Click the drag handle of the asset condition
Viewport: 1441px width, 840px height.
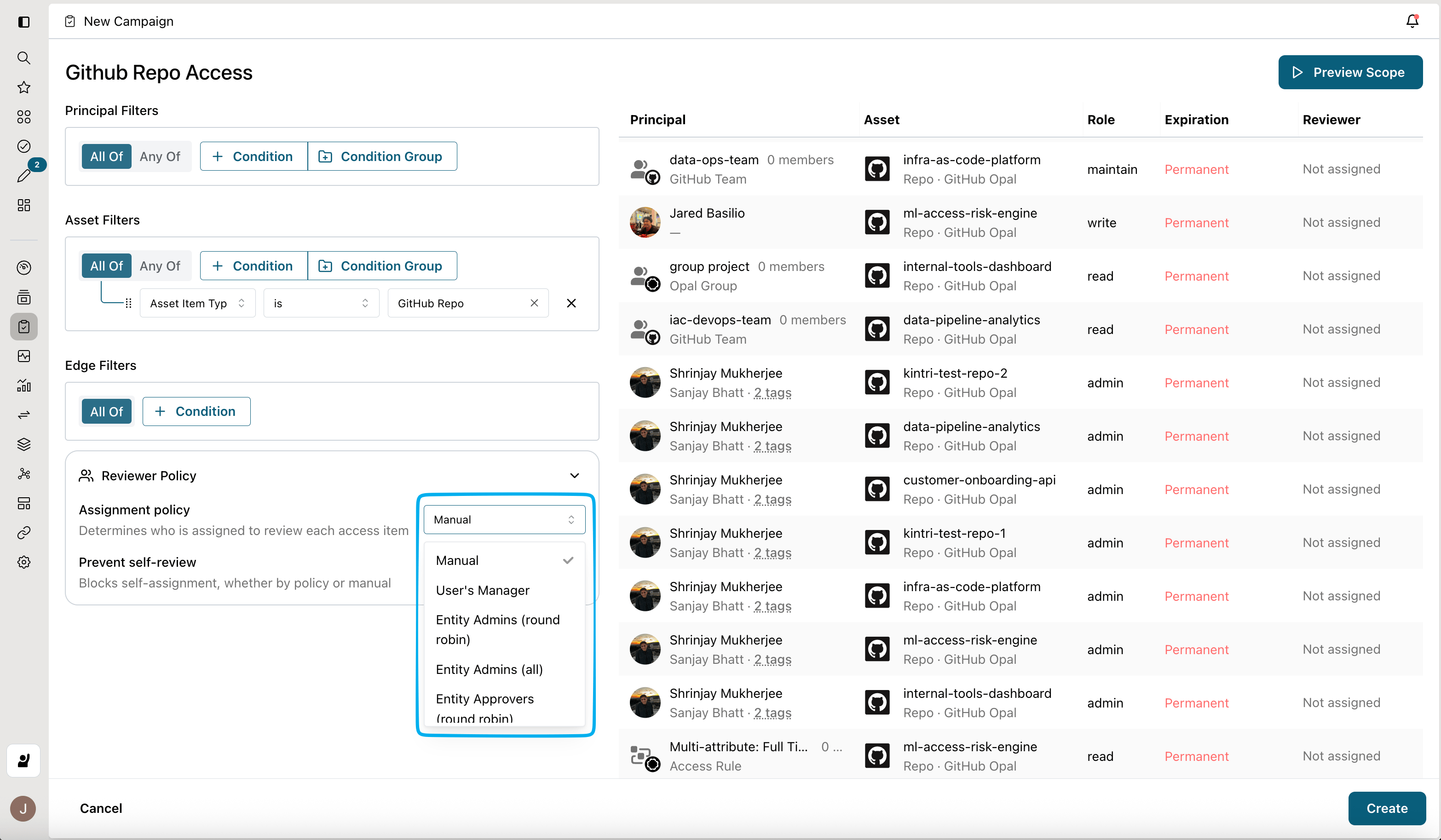click(x=128, y=304)
